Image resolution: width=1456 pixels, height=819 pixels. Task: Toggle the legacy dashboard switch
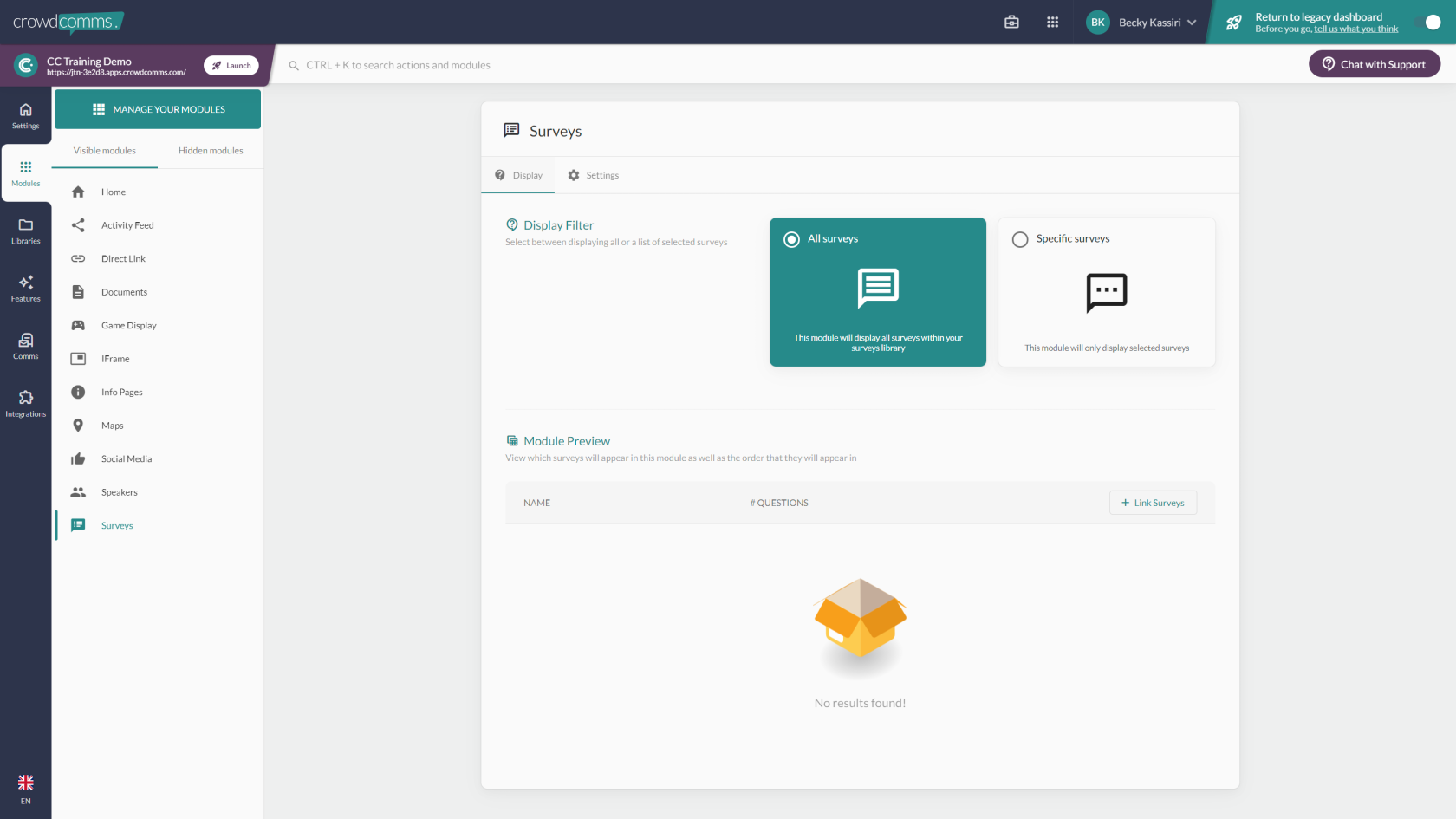1427,23
